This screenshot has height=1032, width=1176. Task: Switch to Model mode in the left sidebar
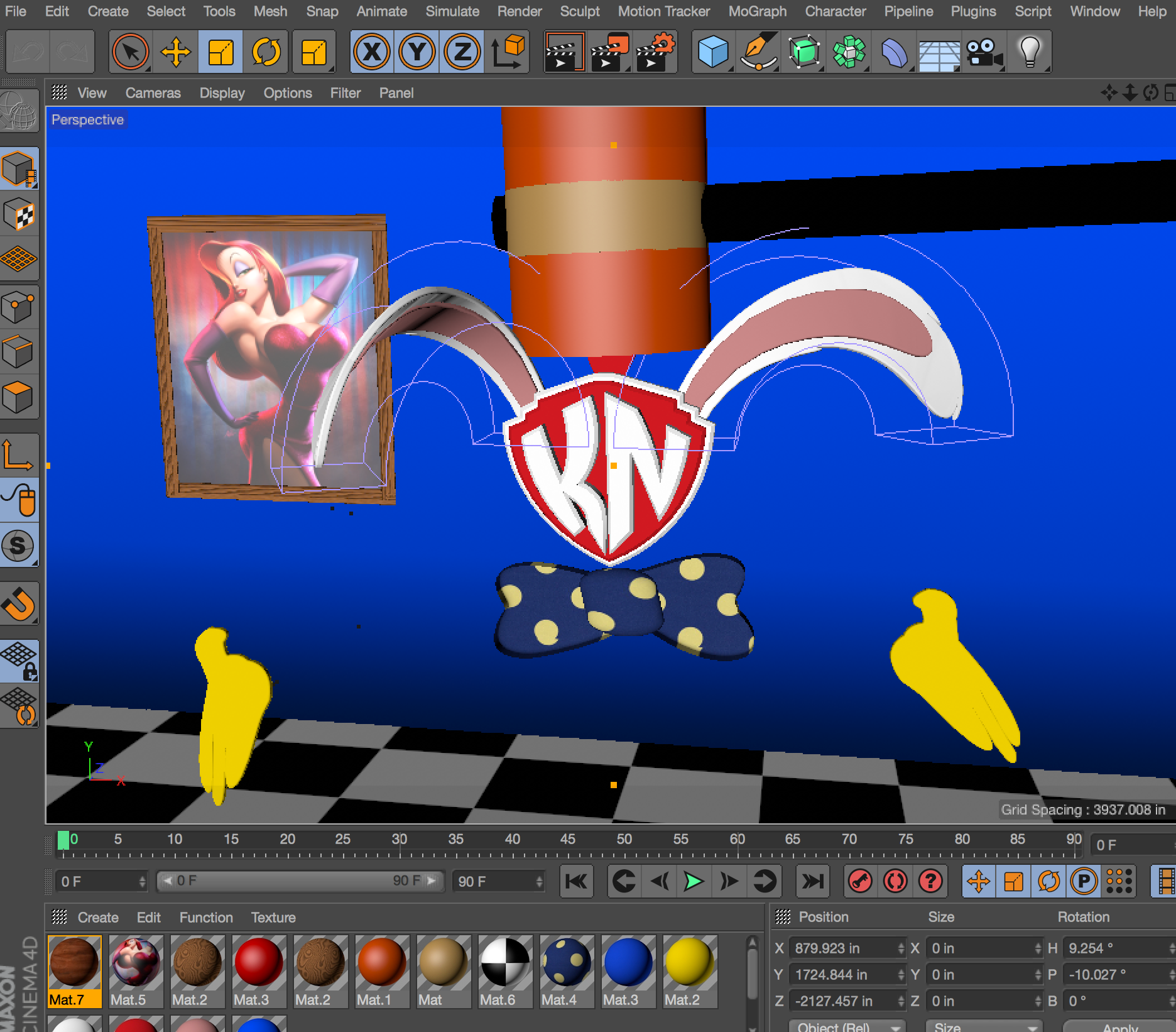(x=19, y=168)
